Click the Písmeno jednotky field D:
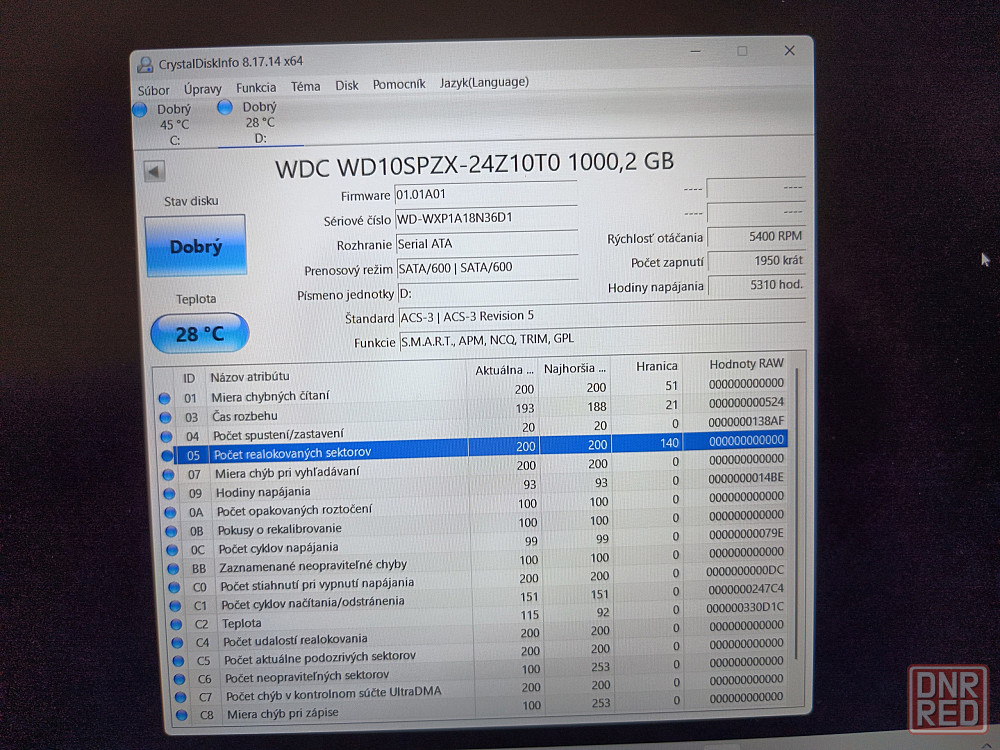The height and width of the screenshot is (750, 1000). pos(488,293)
